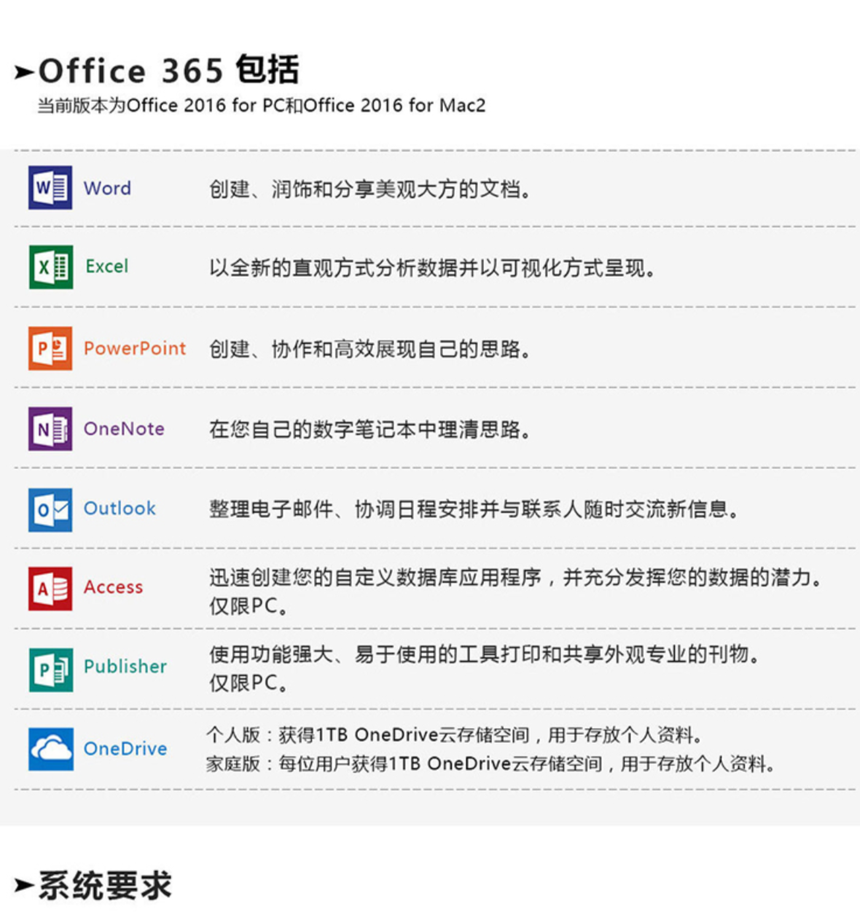Click the '当前版本为Office 2016 for PC' subtitle
Screen dimensions: 860x912
262,105
